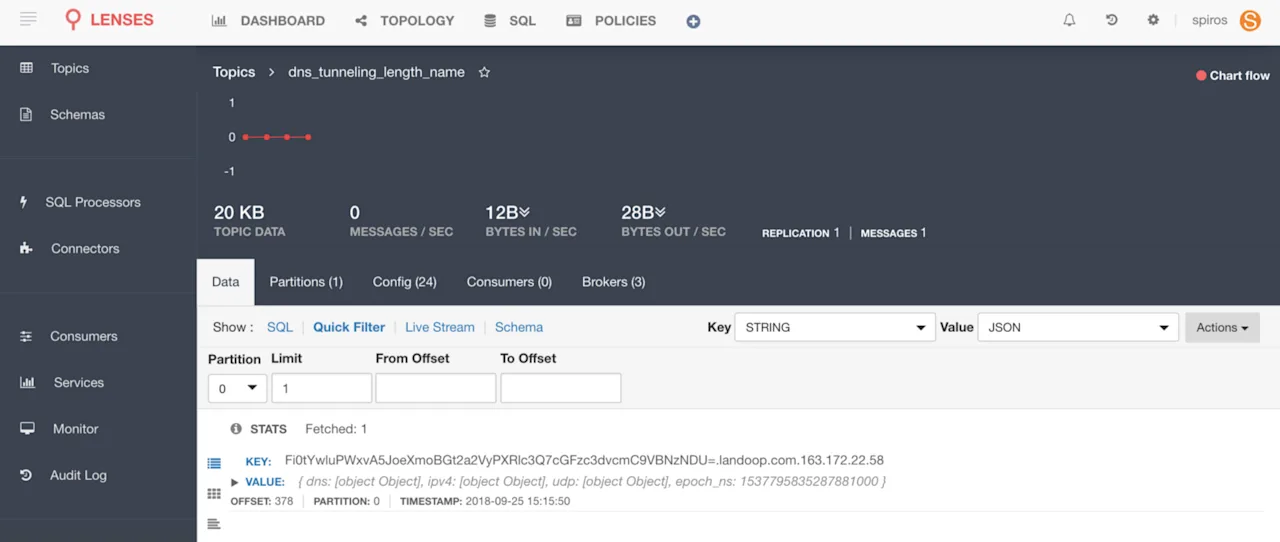The width and height of the screenshot is (1280, 542).
Task: Open the Policies menu
Action: (611, 20)
